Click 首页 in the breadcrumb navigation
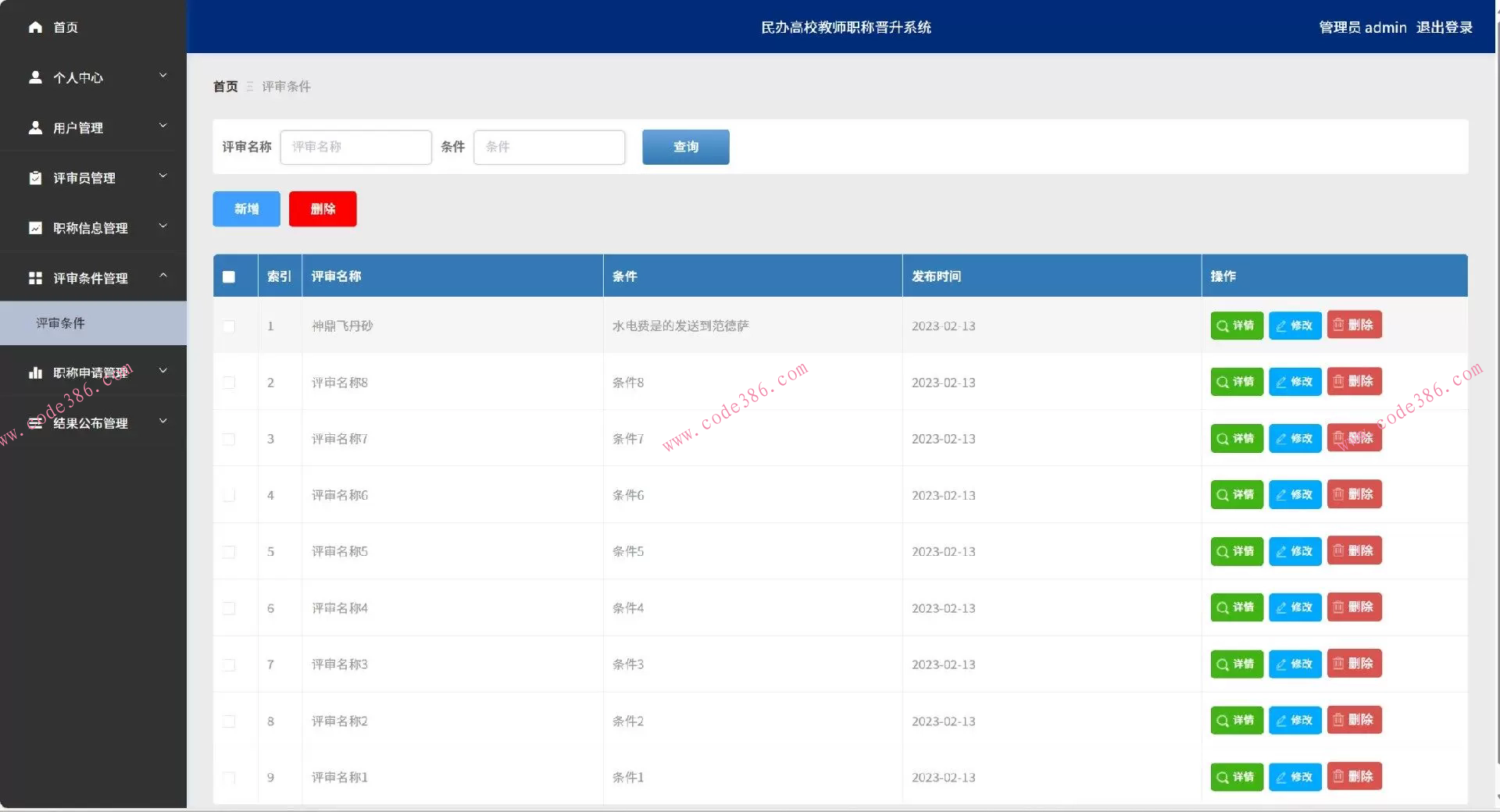 coord(224,87)
